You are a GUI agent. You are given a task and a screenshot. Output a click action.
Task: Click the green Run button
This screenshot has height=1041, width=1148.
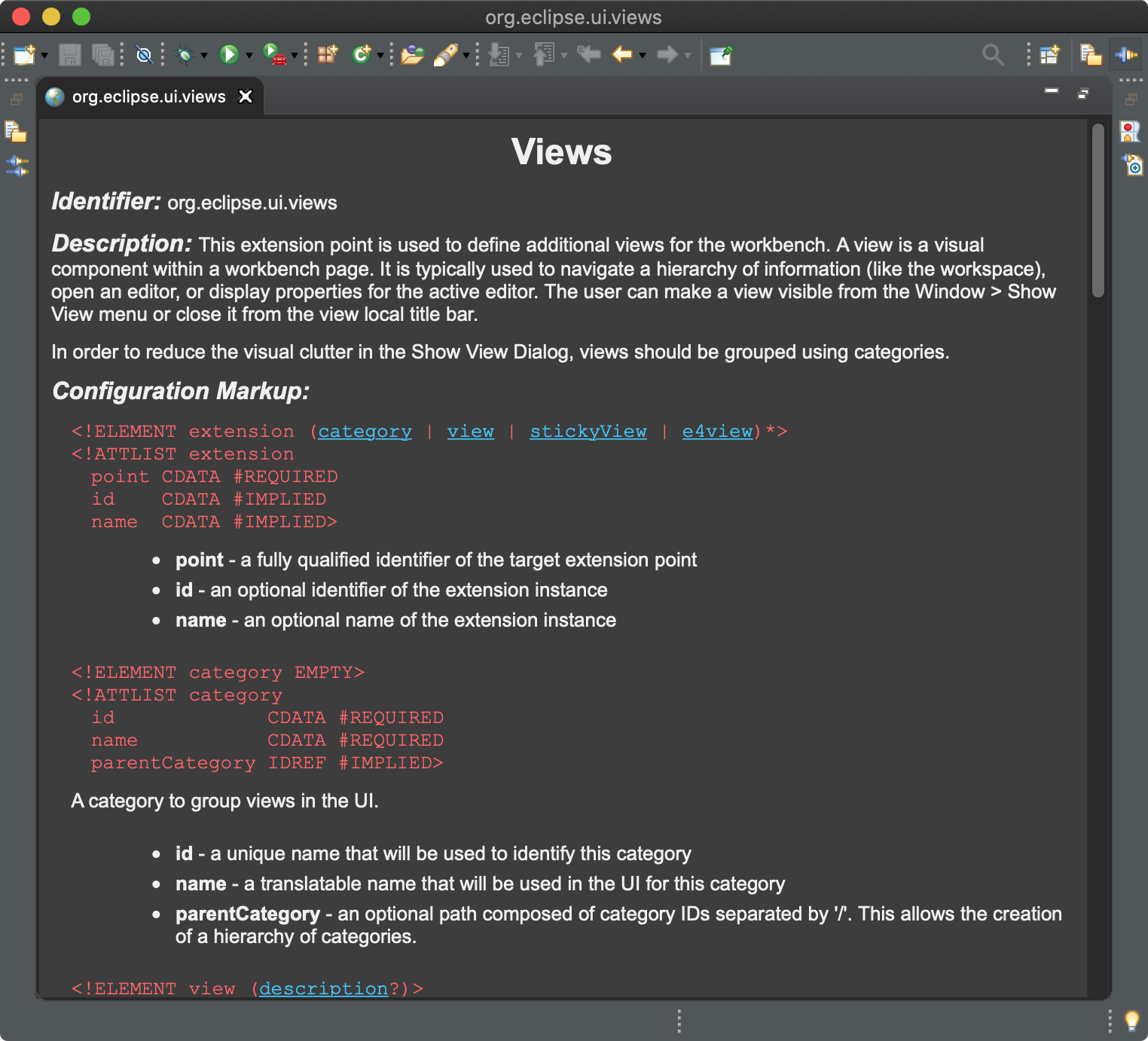click(229, 55)
